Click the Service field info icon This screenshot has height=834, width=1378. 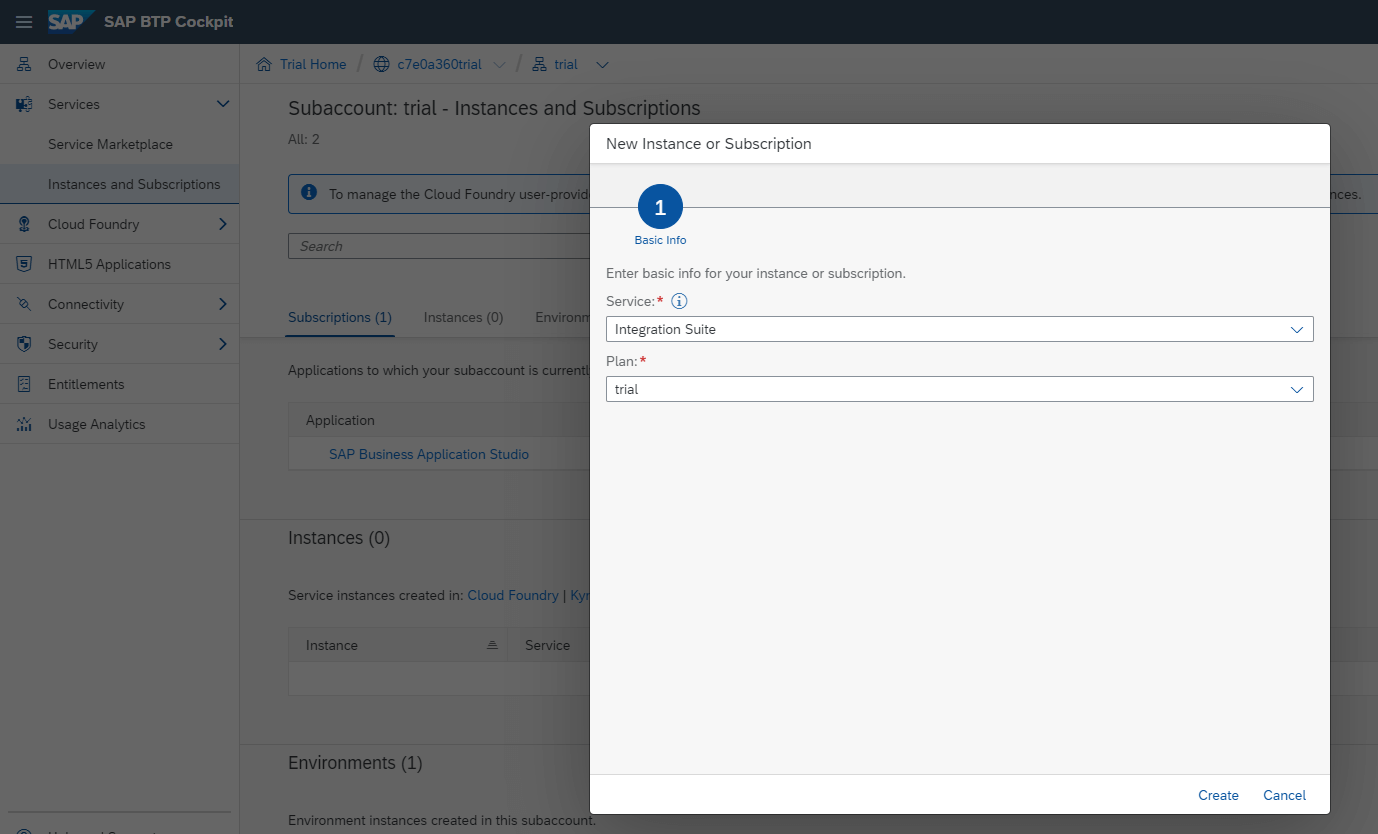pos(679,301)
